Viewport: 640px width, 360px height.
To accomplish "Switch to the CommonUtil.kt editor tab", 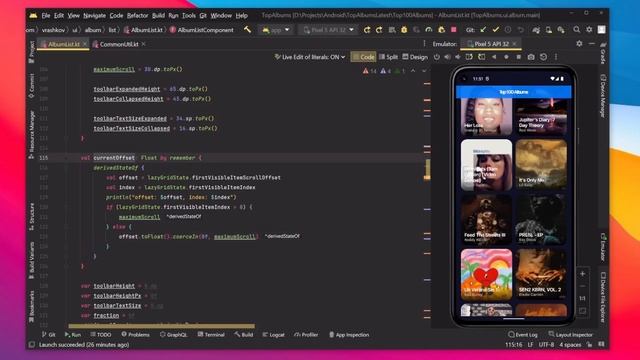I will 119,44.
